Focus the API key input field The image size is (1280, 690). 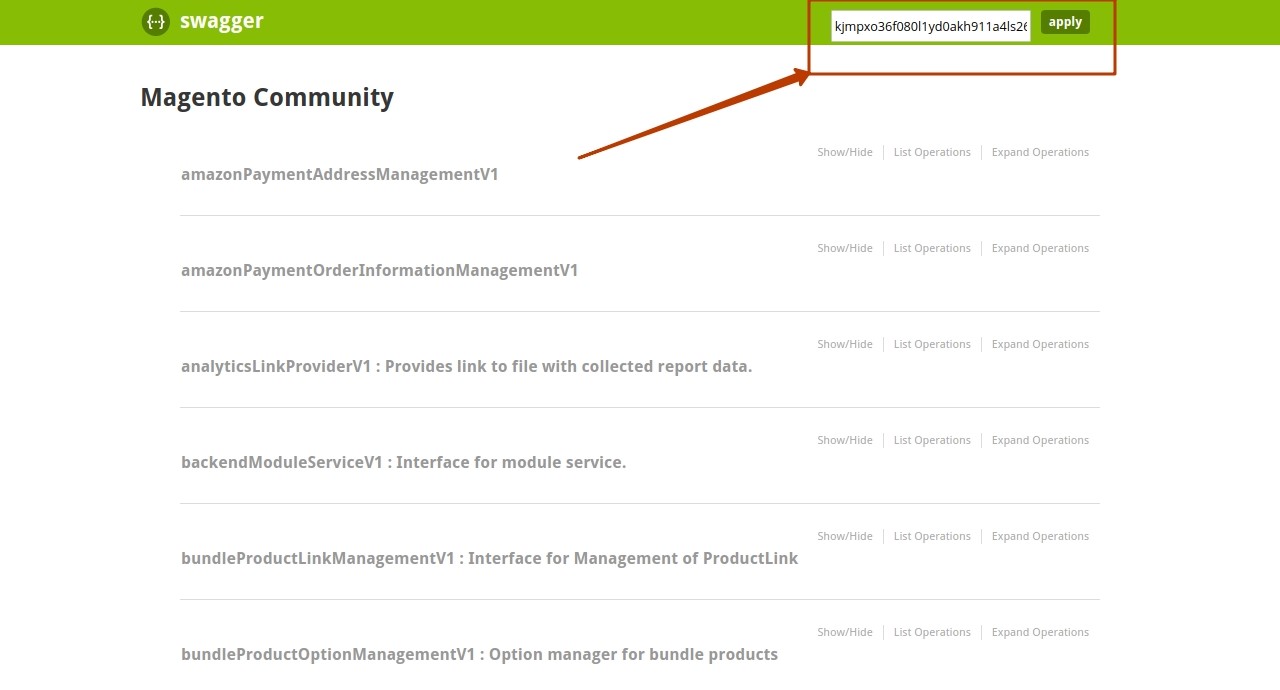tap(930, 26)
